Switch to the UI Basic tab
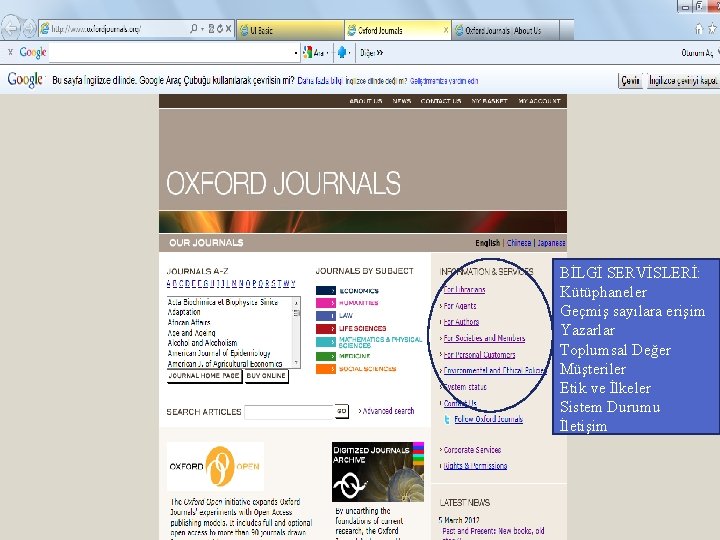 point(290,30)
